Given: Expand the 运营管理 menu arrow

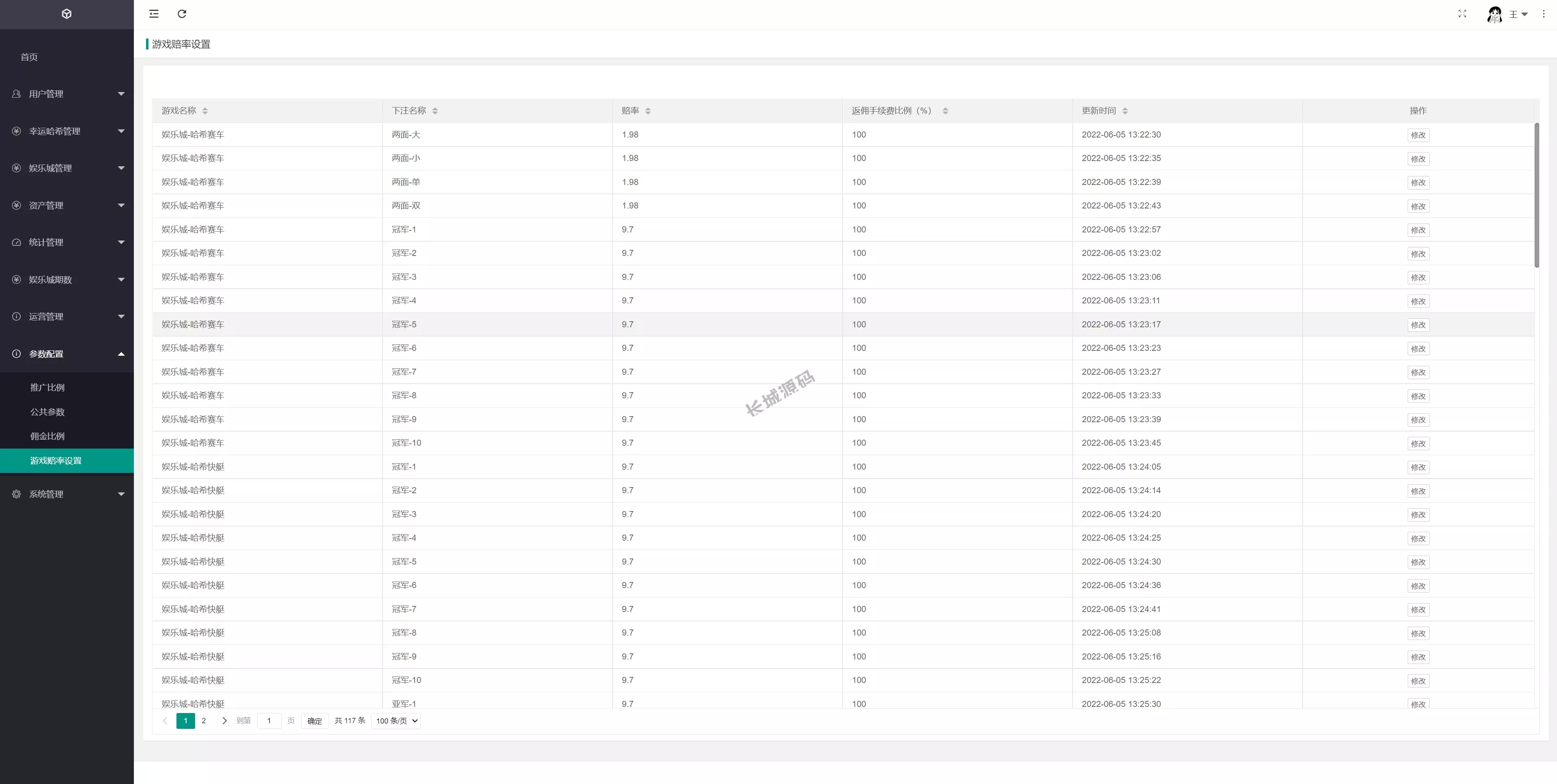Looking at the screenshot, I should coord(121,317).
